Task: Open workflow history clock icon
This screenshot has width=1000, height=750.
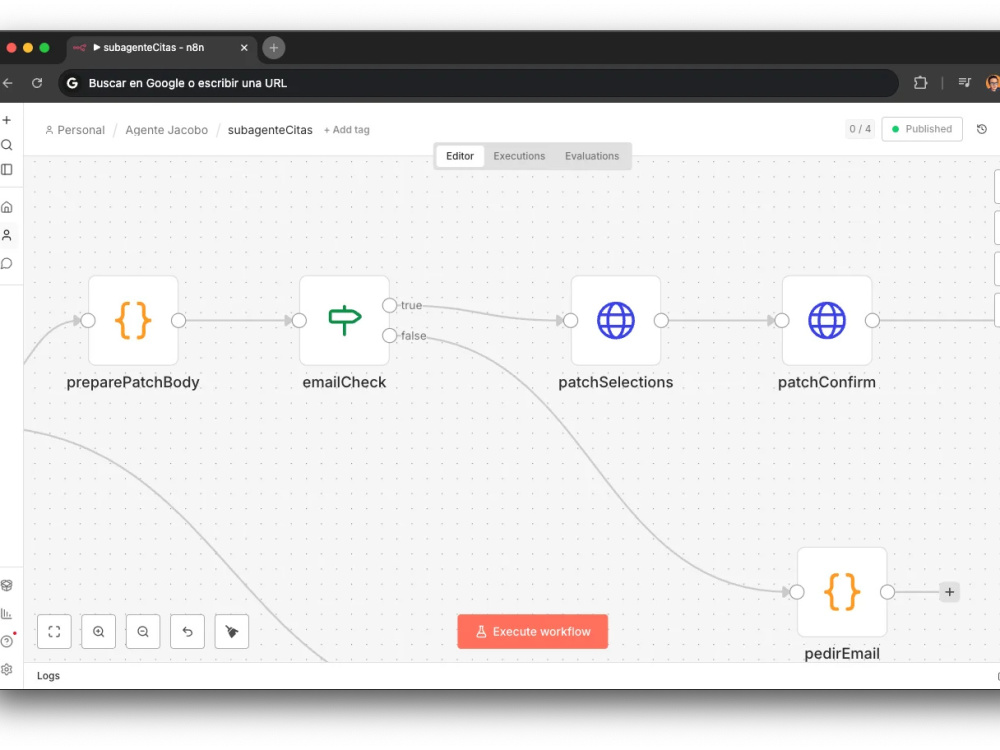Action: pos(982,129)
